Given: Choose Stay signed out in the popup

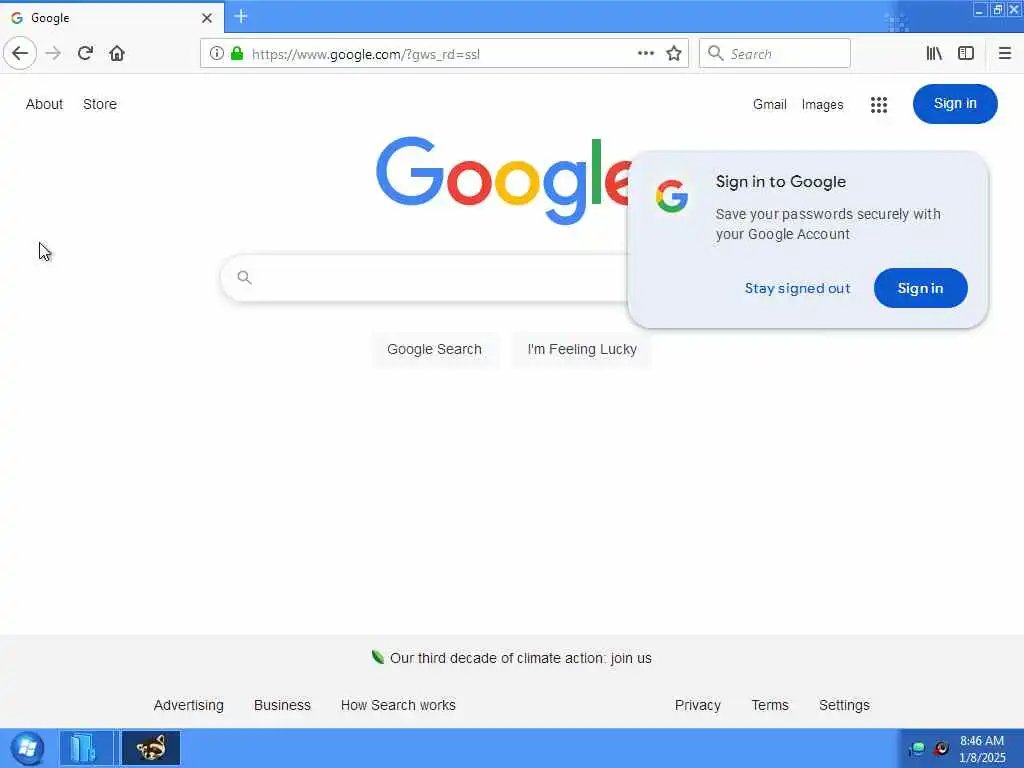Looking at the screenshot, I should (797, 289).
